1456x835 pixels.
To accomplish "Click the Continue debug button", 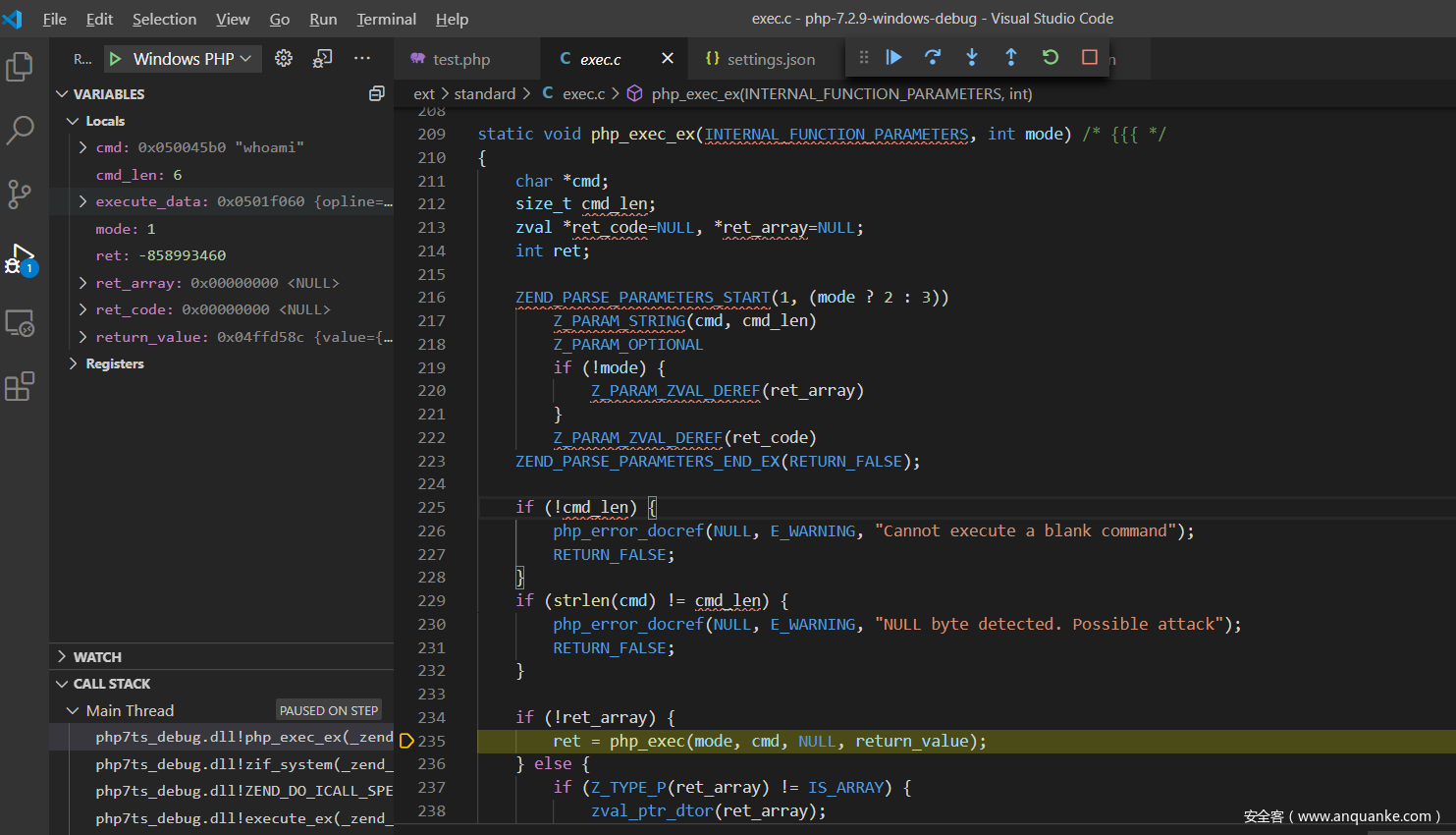I will point(893,58).
